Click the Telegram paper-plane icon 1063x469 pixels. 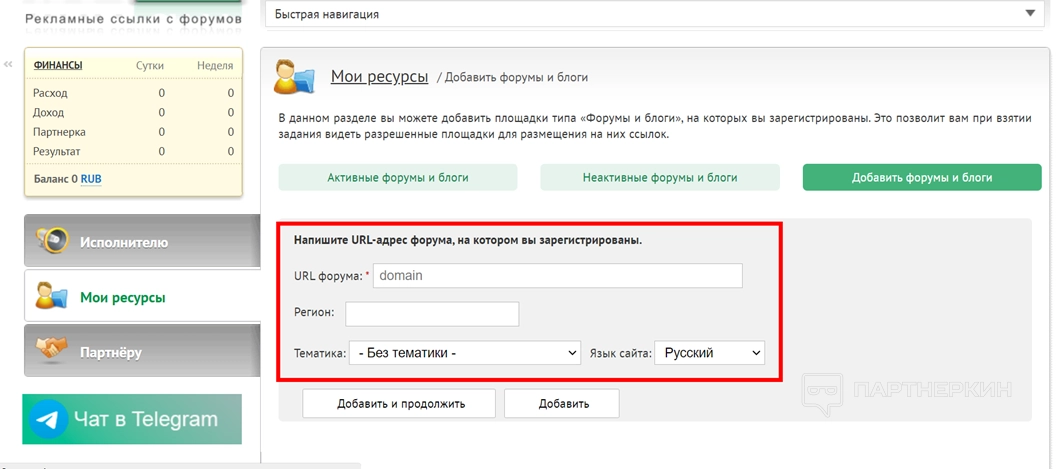tap(48, 420)
